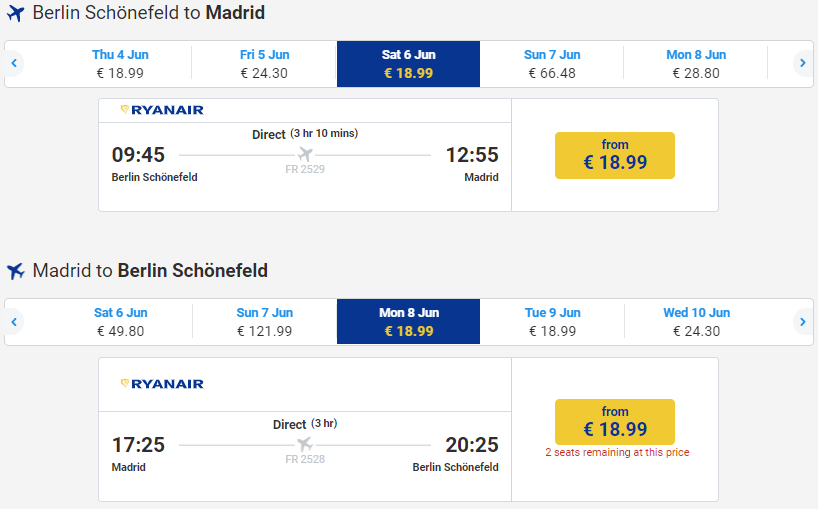Select return date Sat 6 Jun
This screenshot has height=509, width=818.
pos(120,322)
